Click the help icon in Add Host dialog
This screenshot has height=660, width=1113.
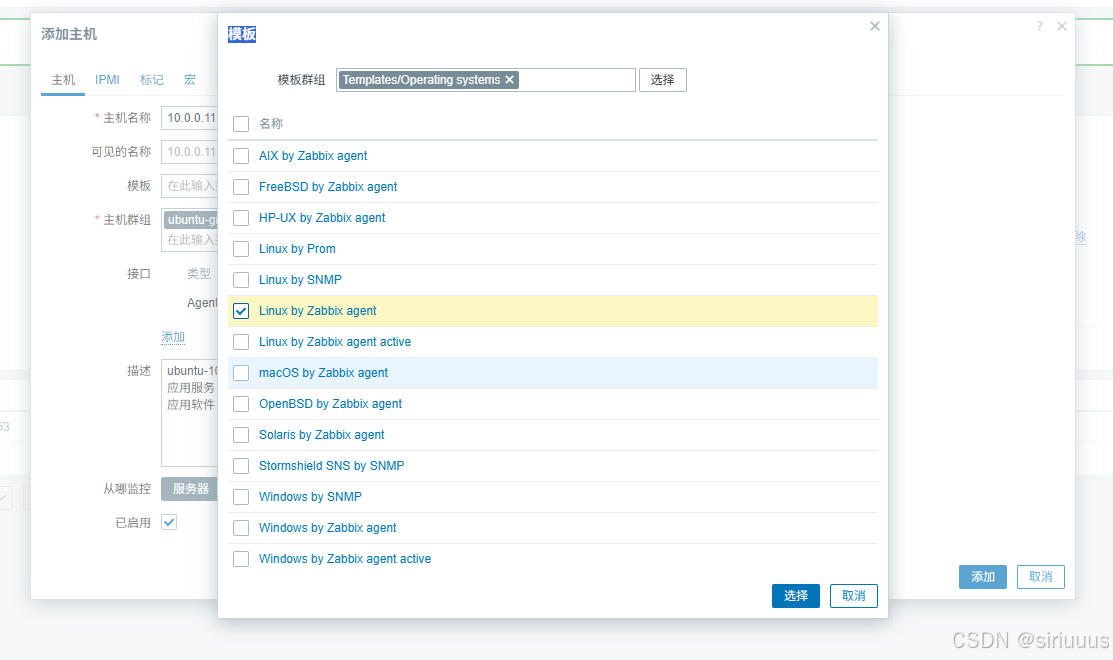[1039, 26]
